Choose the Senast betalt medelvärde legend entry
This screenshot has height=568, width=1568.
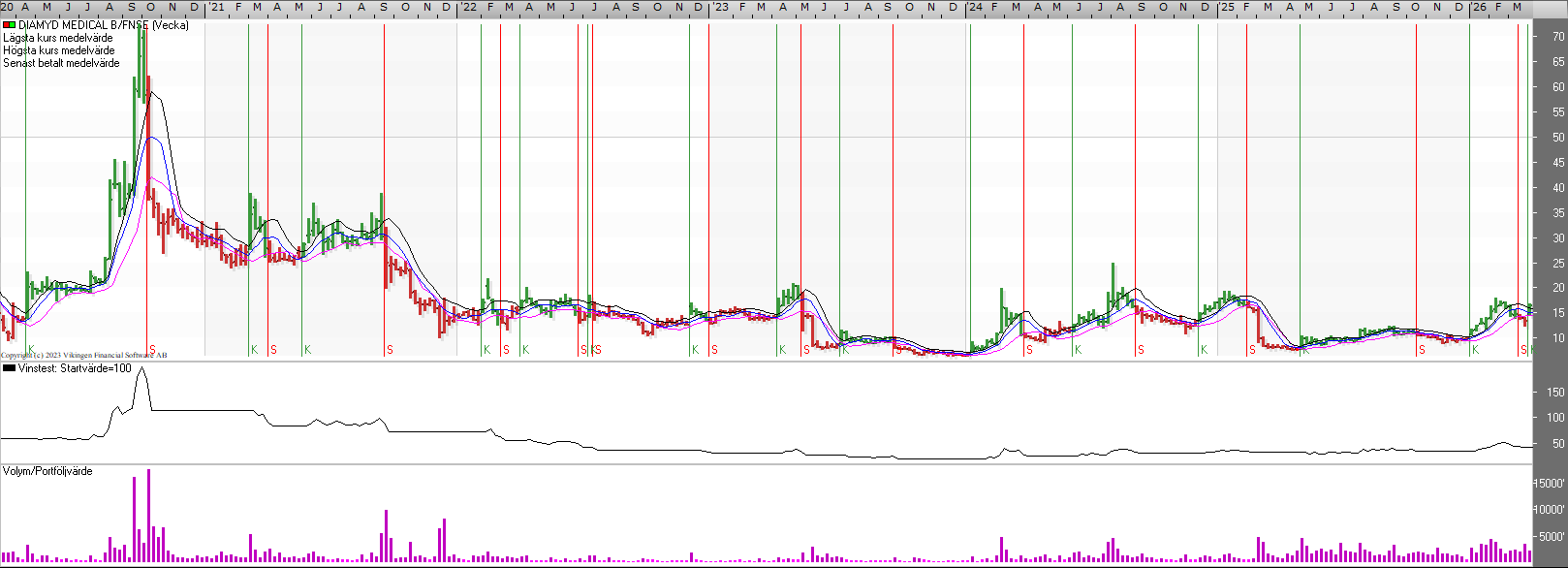coord(62,63)
